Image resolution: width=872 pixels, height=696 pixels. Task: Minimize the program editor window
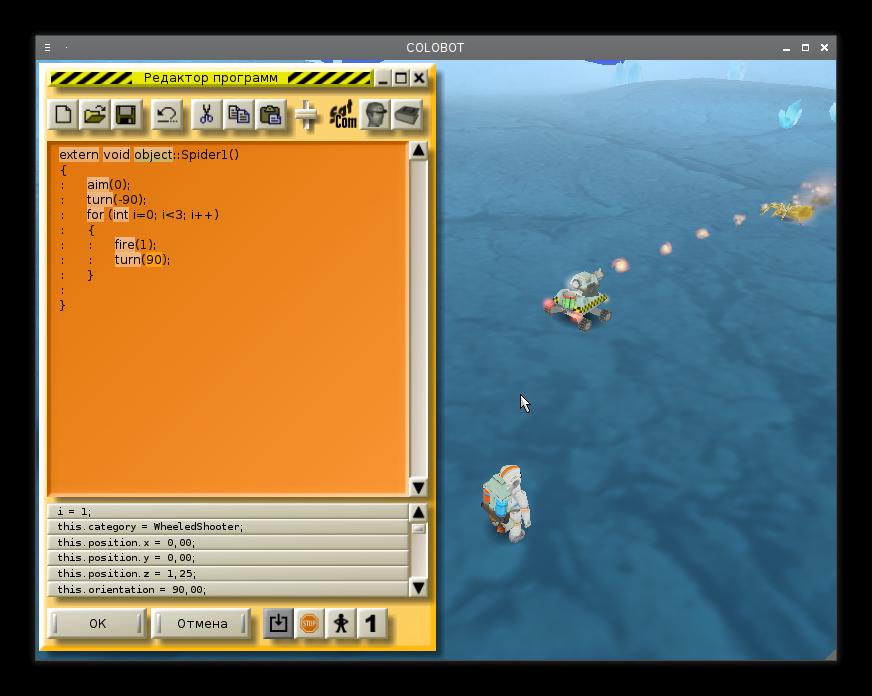pyautogui.click(x=383, y=78)
